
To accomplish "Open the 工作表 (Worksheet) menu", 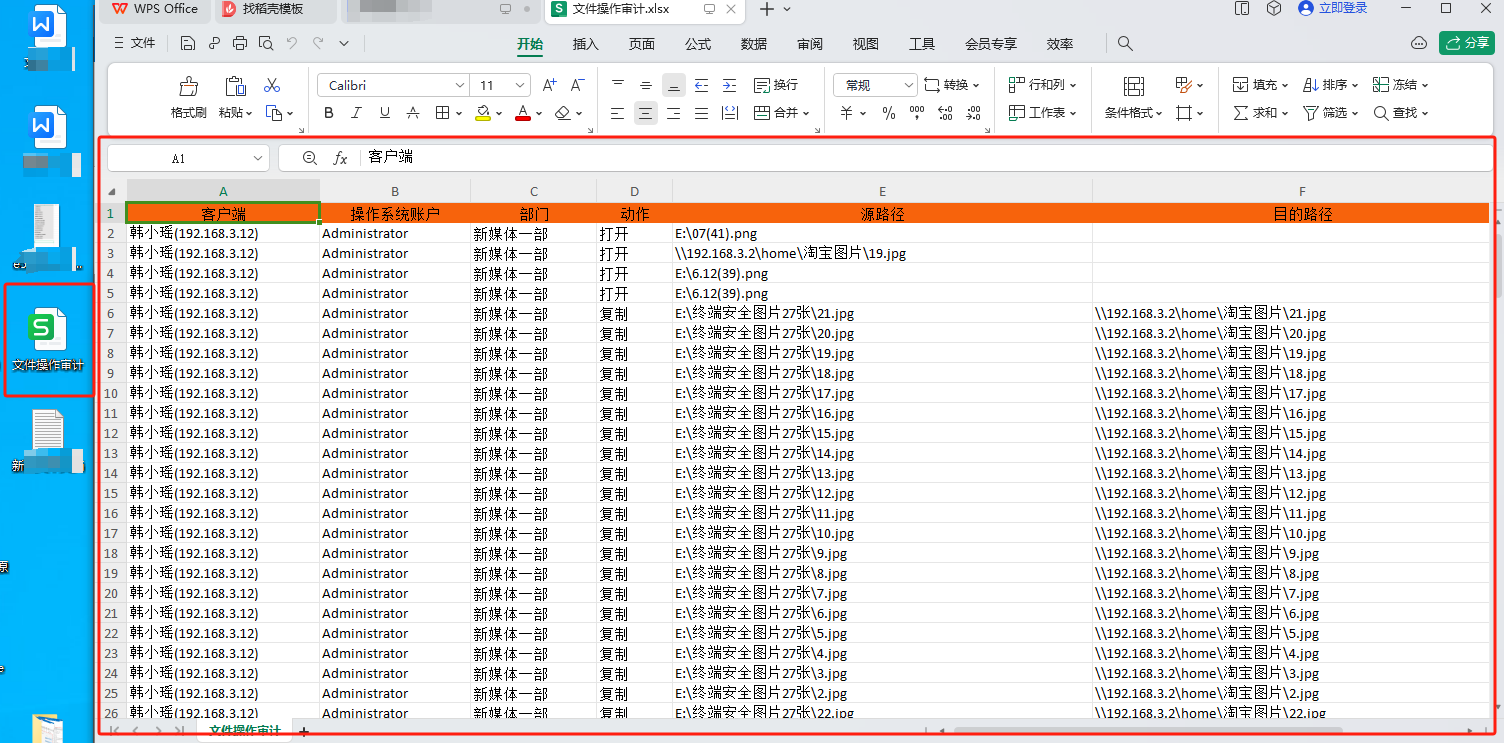I will [x=1043, y=113].
